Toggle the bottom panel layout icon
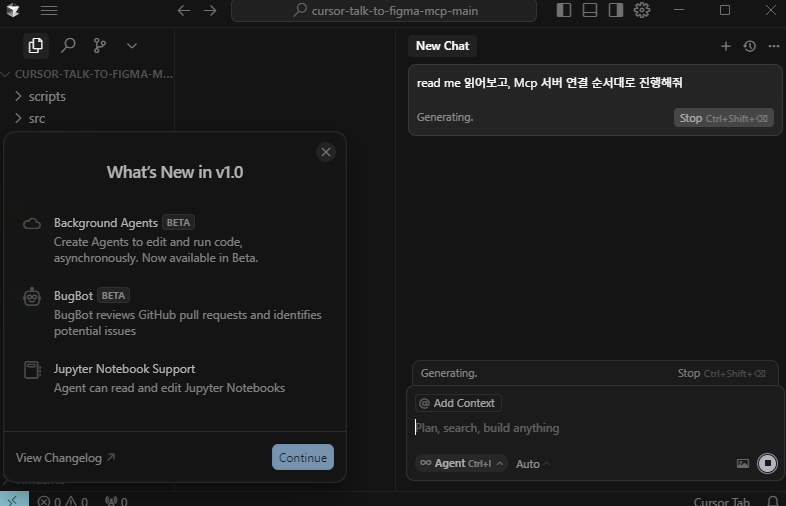 [590, 10]
